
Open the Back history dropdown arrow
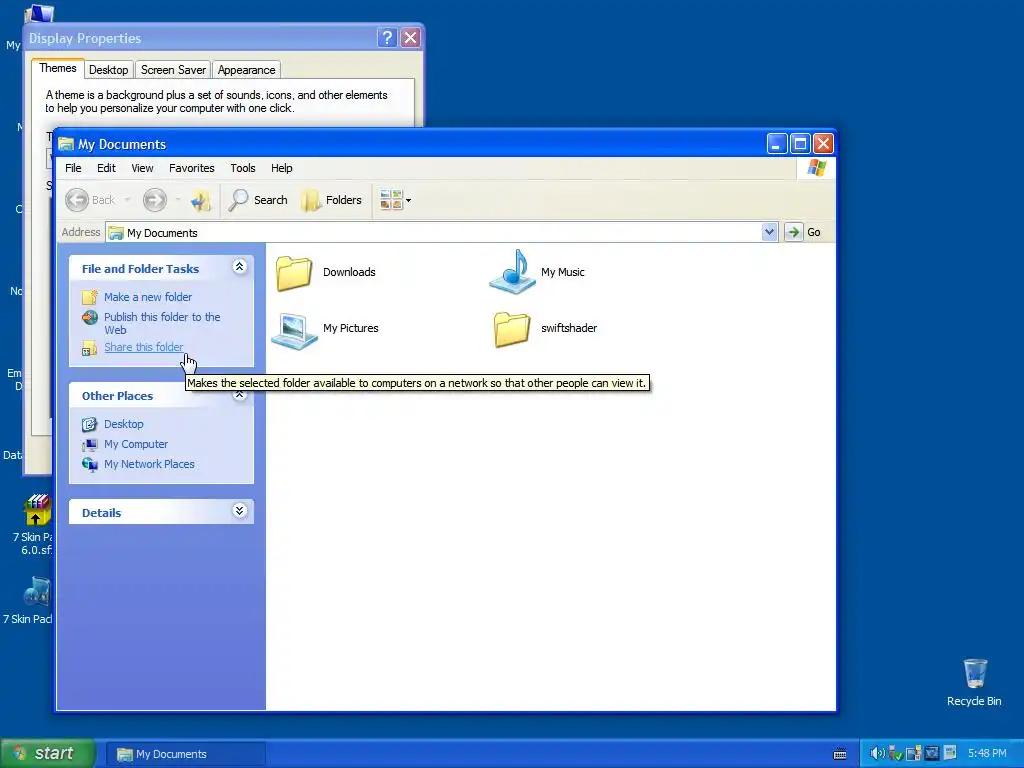(x=127, y=200)
